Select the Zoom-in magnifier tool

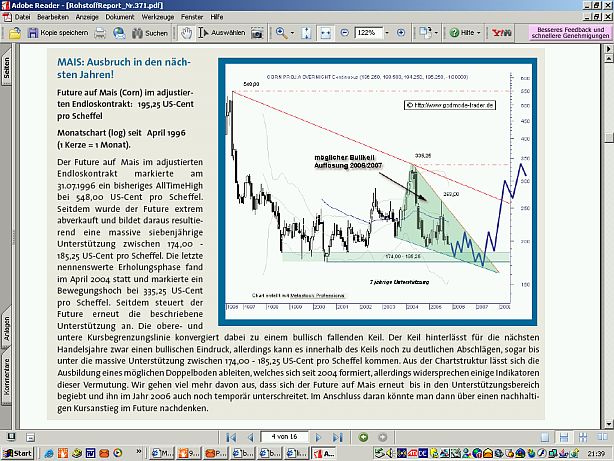click(281, 33)
